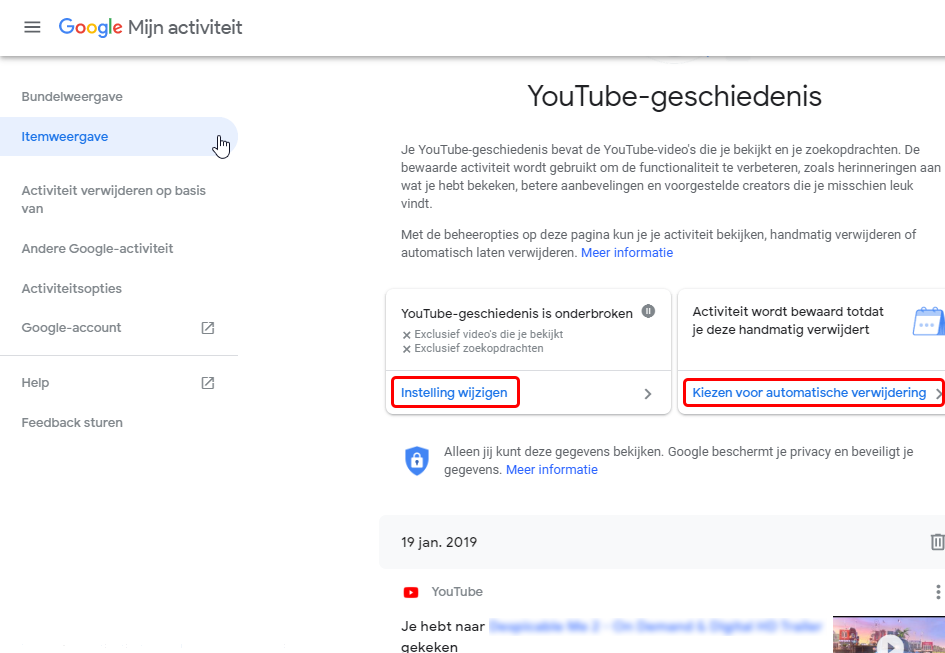Open external link icon beside Google-account
945x653 pixels.
pyautogui.click(x=208, y=328)
